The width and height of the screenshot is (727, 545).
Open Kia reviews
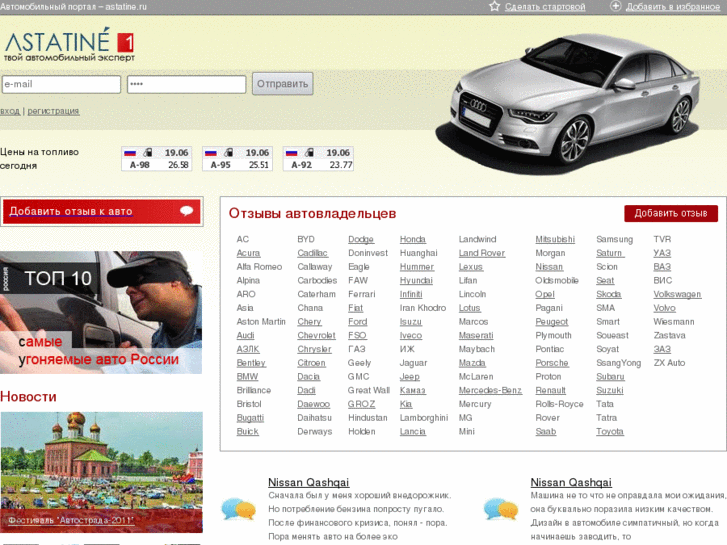pyautogui.click(x=406, y=404)
